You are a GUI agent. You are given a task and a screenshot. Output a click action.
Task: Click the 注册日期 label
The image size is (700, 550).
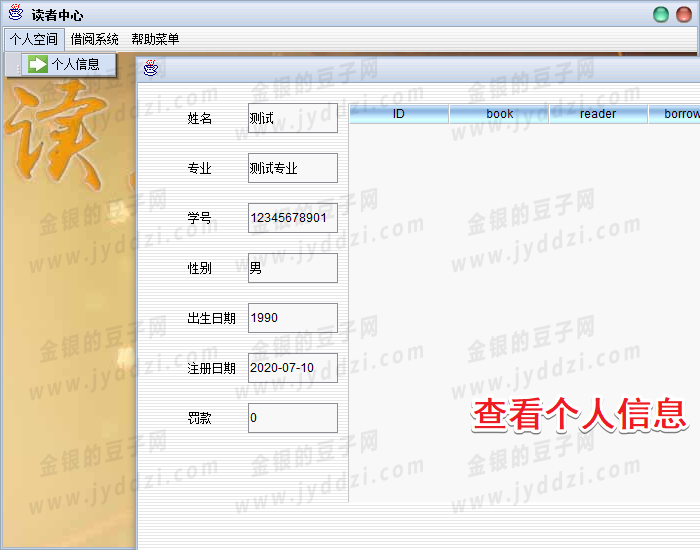tap(211, 368)
